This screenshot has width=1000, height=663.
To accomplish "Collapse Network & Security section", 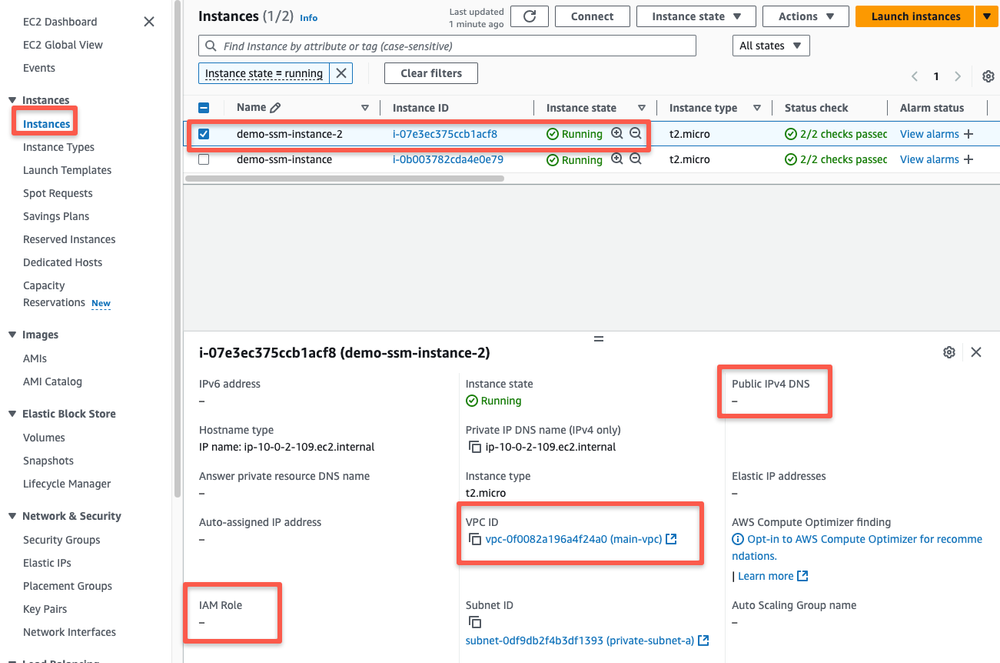I will click(12, 516).
